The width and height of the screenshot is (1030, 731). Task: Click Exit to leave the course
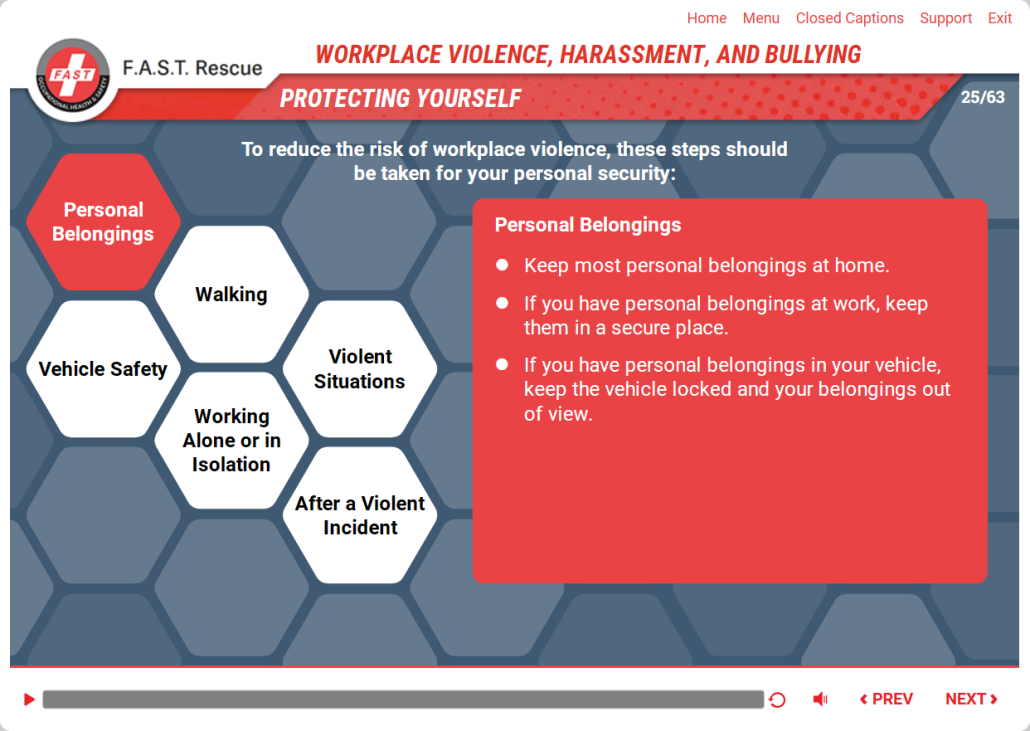[1000, 18]
